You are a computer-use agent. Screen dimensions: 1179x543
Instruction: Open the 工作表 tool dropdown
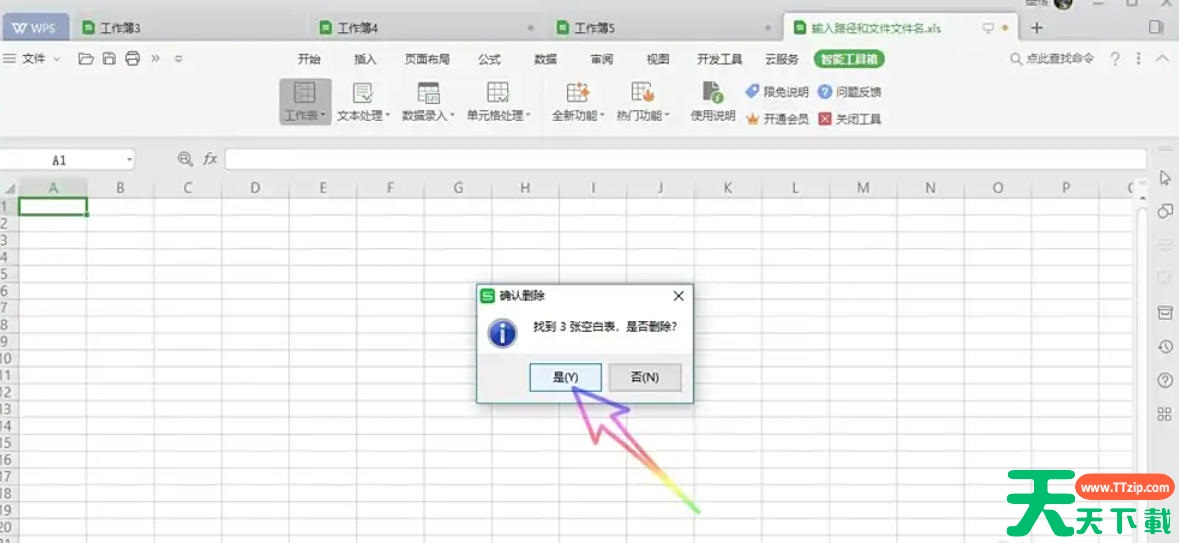click(x=305, y=102)
